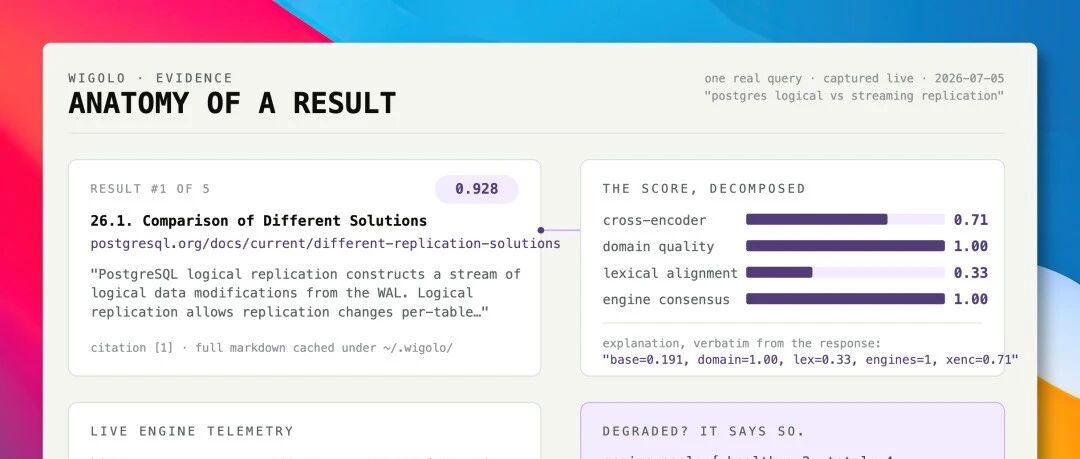Viewport: 1080px width, 459px height.
Task: Click the "LIVE ENGINE TELEMETRY" card heading
Action: 192,431
